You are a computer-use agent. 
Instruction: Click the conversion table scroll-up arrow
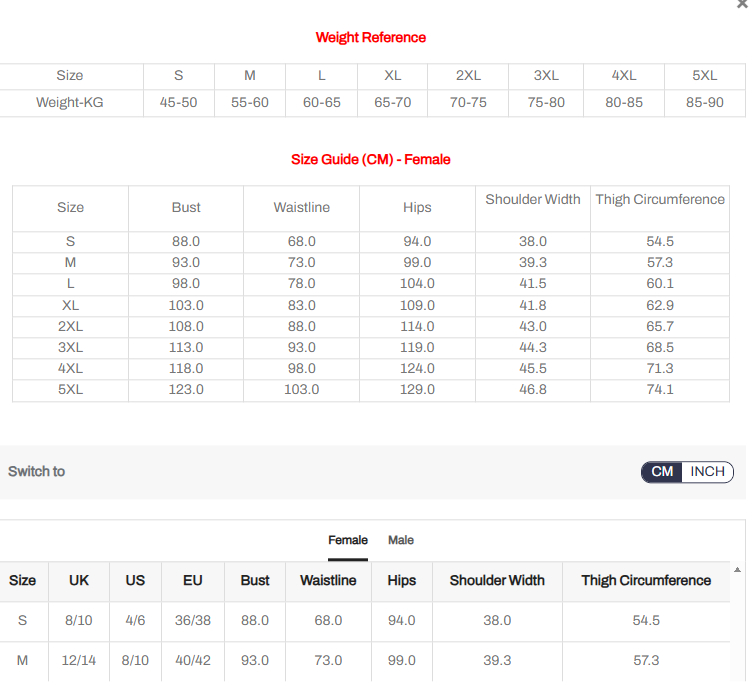(738, 569)
